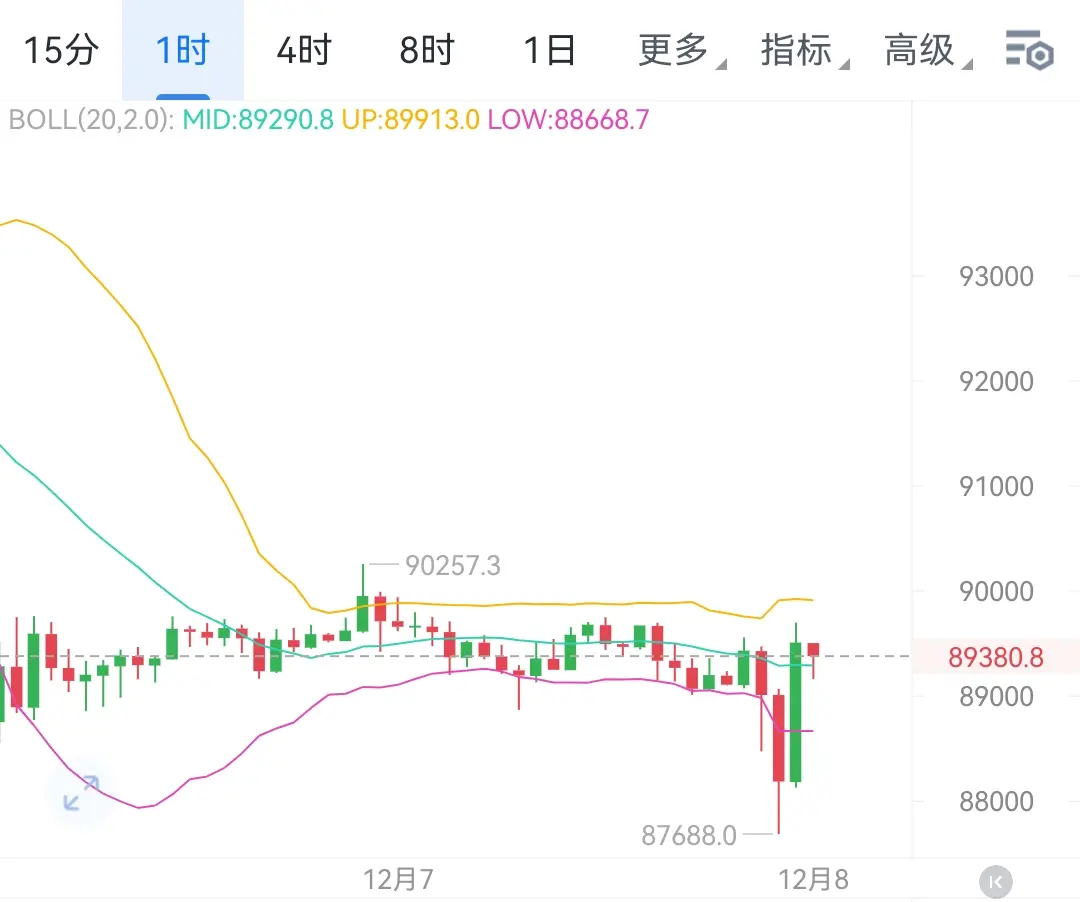Open the 指标 indicators dropdown

pos(803,50)
